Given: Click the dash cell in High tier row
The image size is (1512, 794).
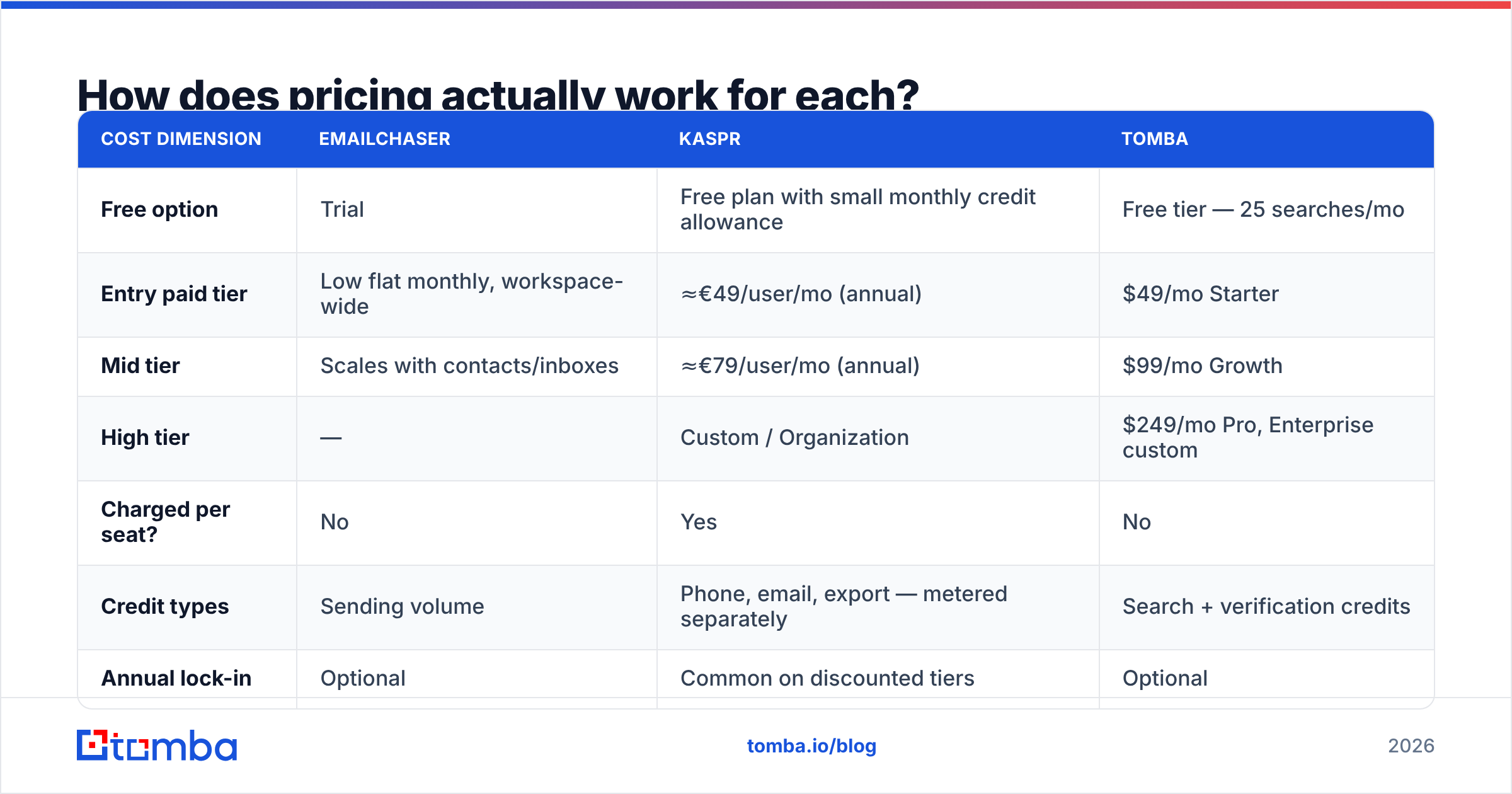Looking at the screenshot, I should 331,438.
